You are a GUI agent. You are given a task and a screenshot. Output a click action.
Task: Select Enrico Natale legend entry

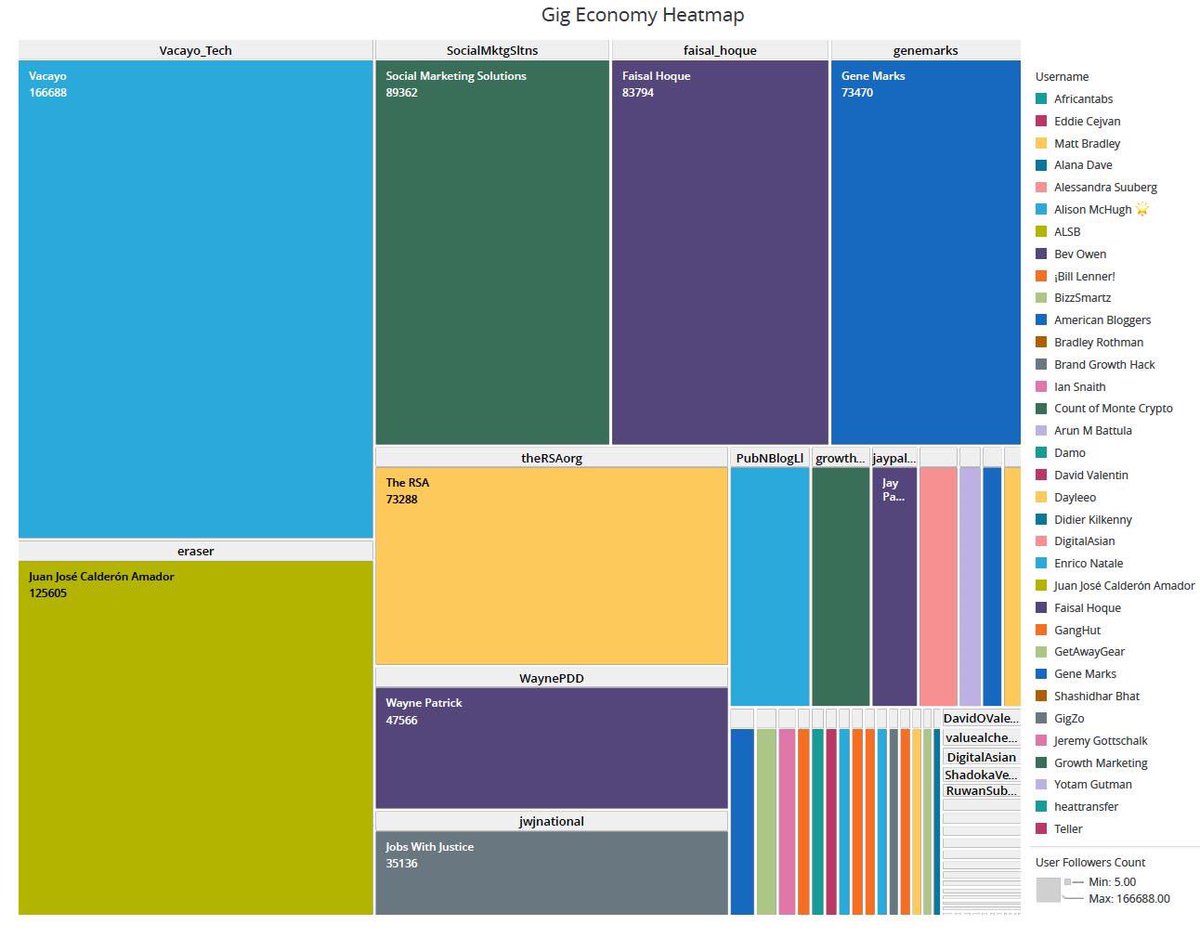click(x=1079, y=563)
